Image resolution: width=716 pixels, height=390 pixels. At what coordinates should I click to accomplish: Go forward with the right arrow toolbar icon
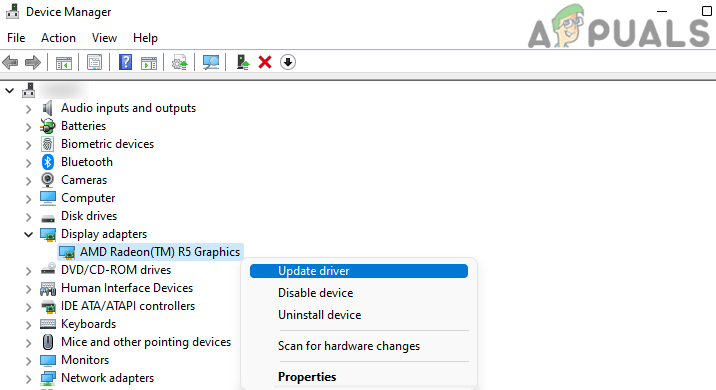pos(32,62)
